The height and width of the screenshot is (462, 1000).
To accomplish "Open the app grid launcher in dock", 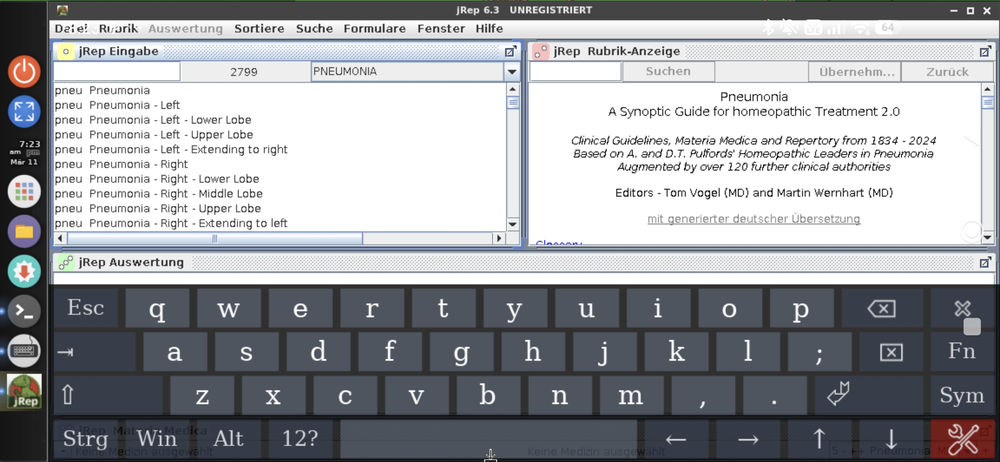I will pos(24,190).
